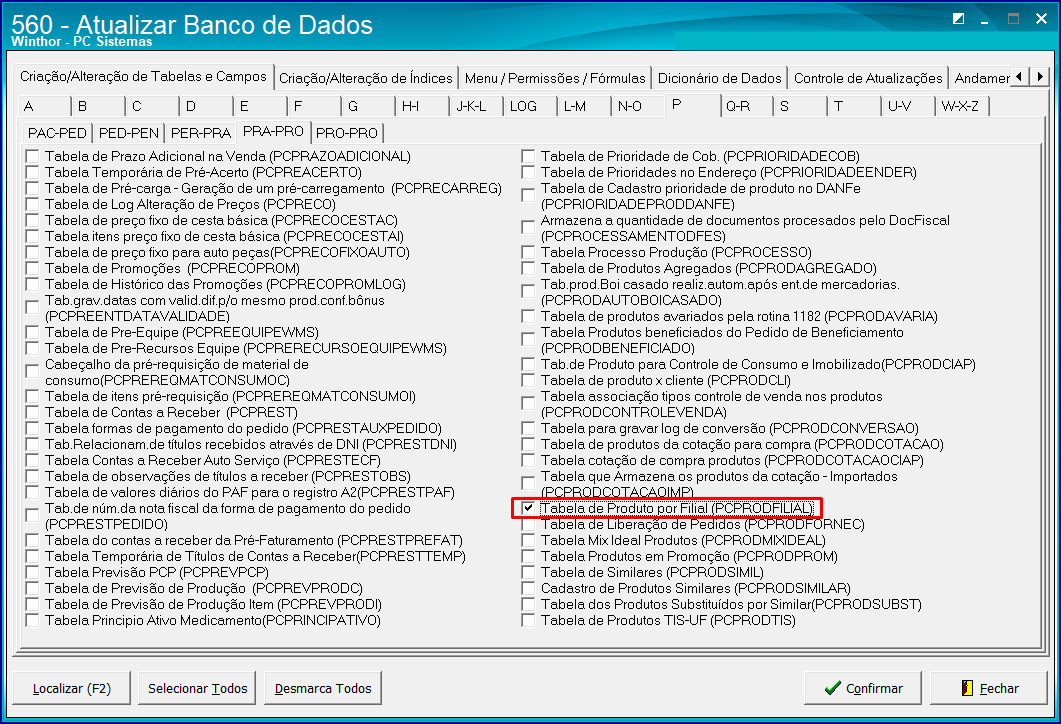Check Cadastro de Produtos Similares (PCPRODSIMILAR)
Viewport: 1061px width, 724px height.
tap(528, 589)
